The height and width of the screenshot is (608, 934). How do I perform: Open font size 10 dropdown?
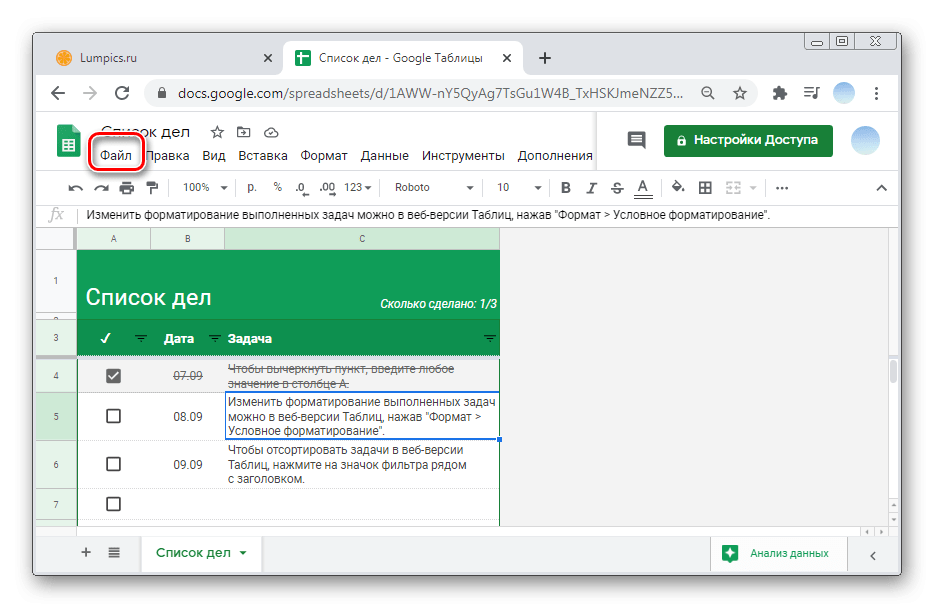519,188
